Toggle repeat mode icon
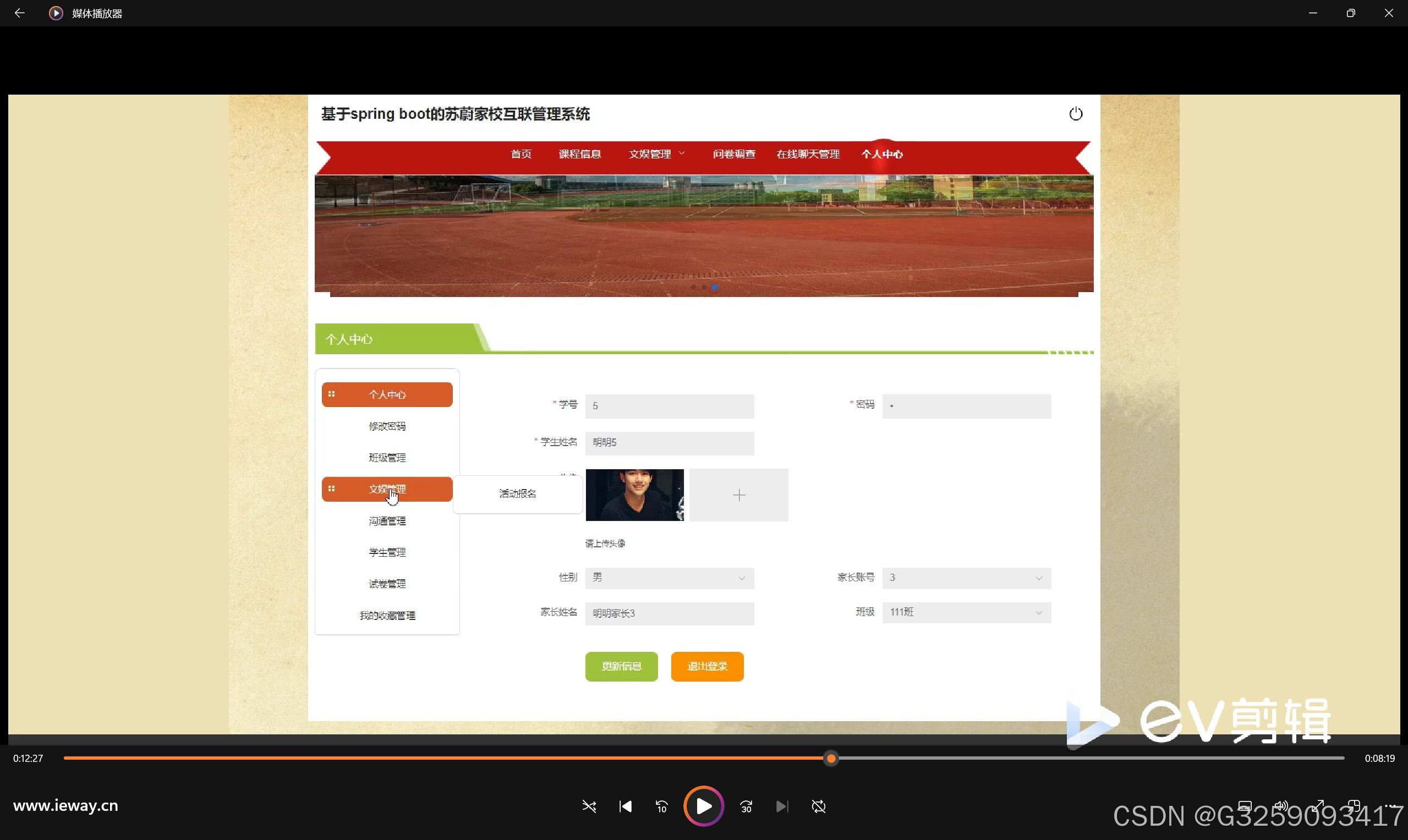Screen dimensions: 1408x840 coord(819,806)
